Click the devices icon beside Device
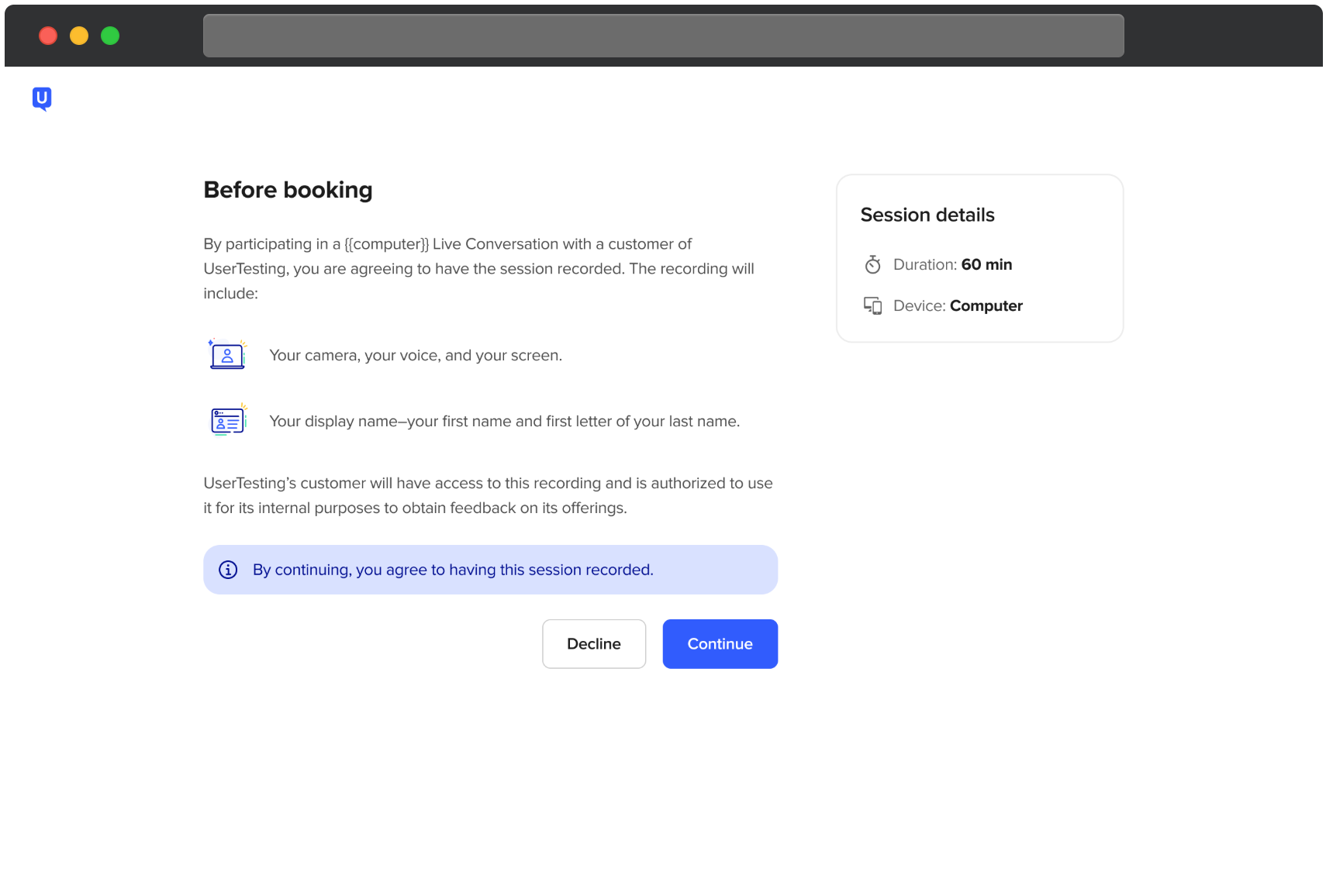 [872, 305]
